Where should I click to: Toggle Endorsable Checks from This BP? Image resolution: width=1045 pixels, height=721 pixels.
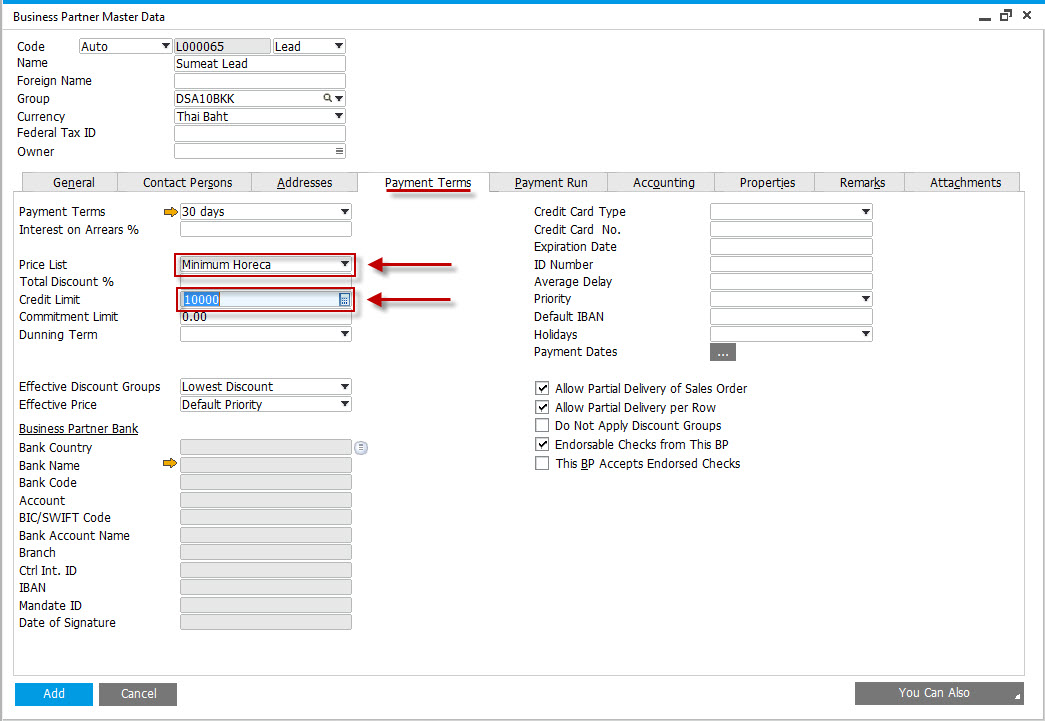click(x=542, y=444)
